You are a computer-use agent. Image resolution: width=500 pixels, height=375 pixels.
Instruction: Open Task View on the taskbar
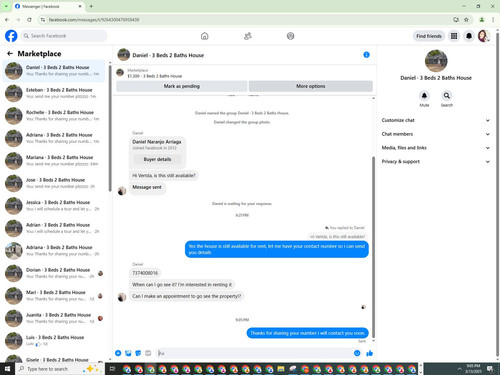(112, 369)
